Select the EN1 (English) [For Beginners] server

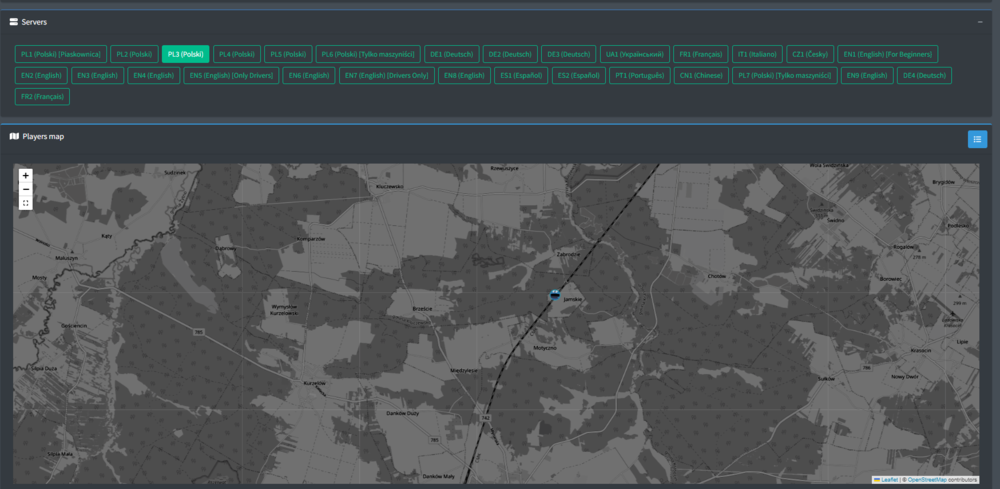point(887,54)
